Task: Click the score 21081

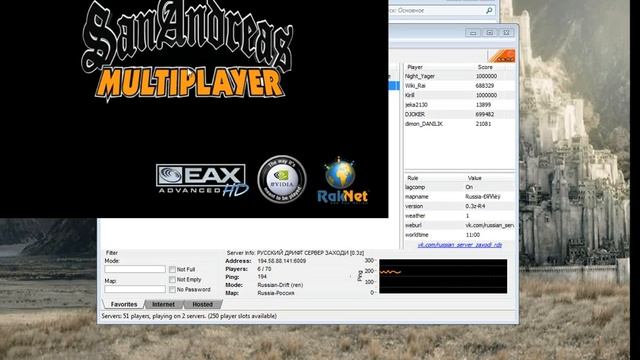Action: pyautogui.click(x=483, y=124)
